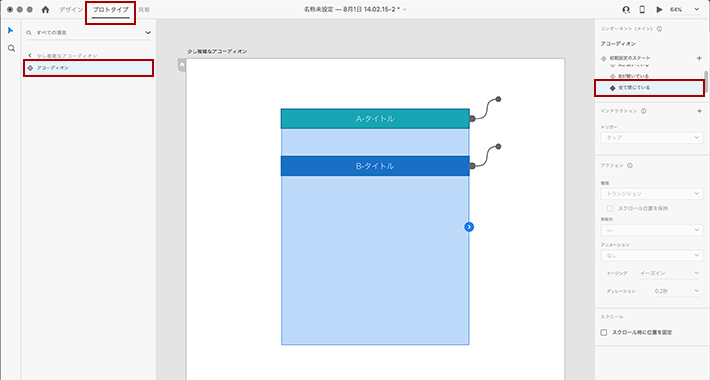This screenshot has height=380, width=710.
Task: Select the arrow Select tool
Action: (11, 30)
